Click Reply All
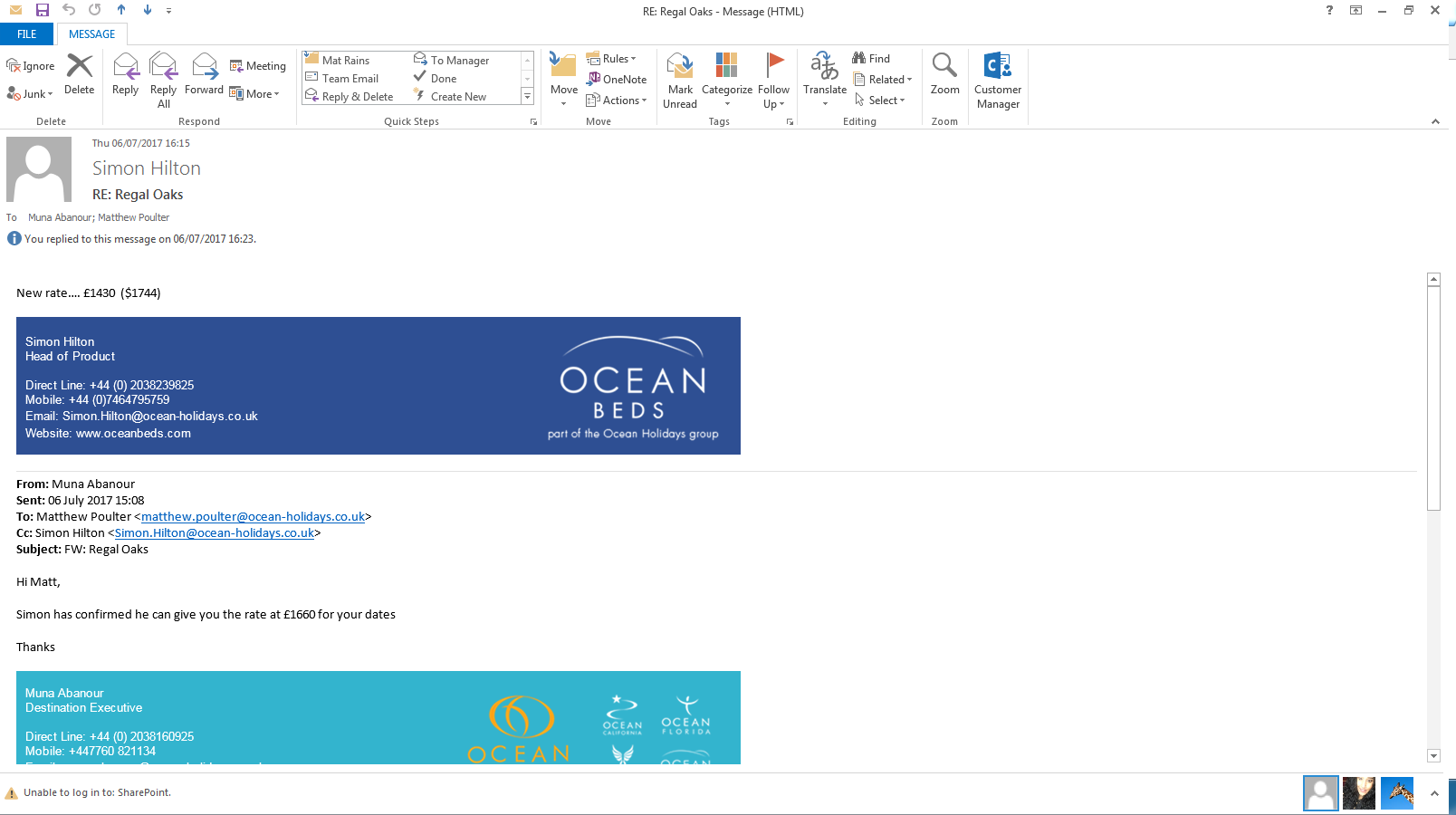 (164, 80)
